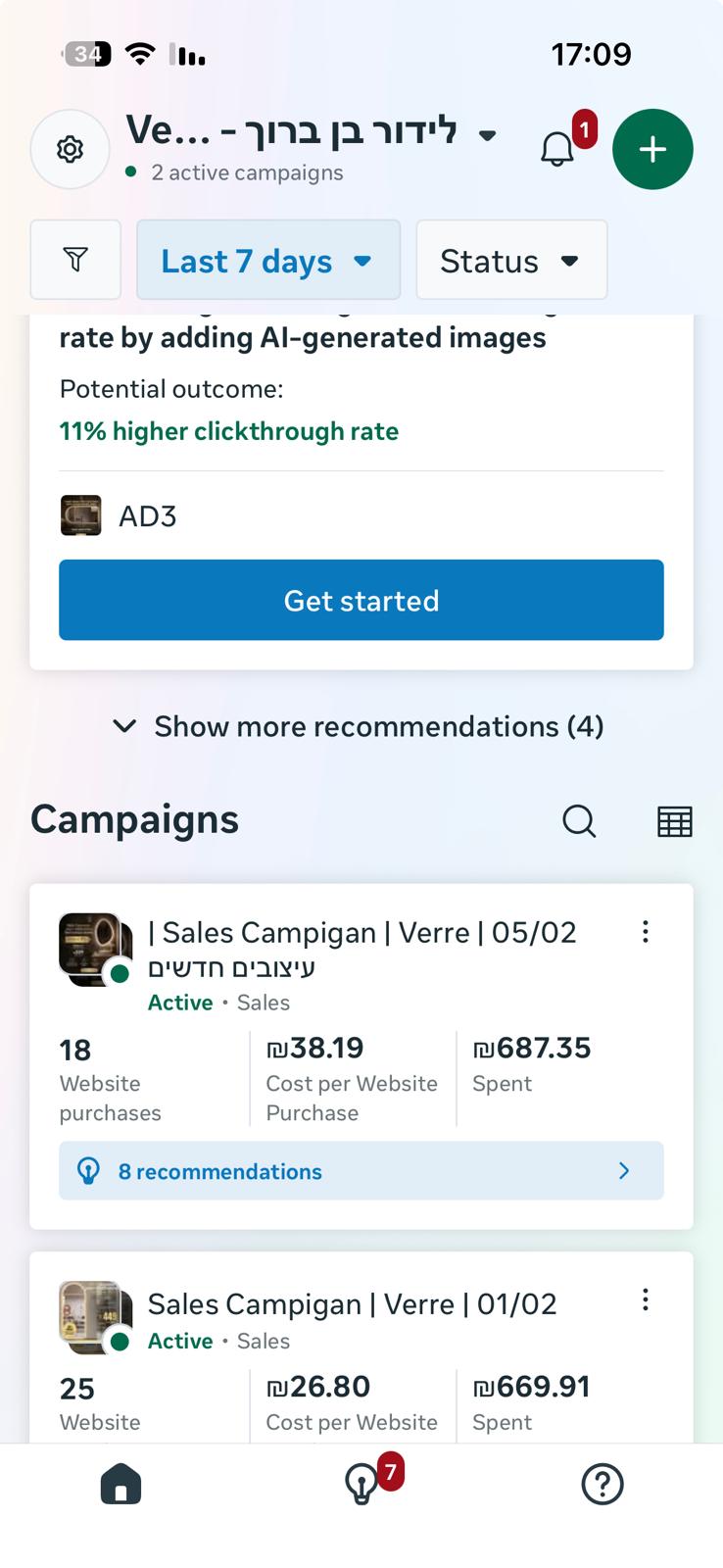
Task: Open the notifications bell
Action: click(557, 149)
